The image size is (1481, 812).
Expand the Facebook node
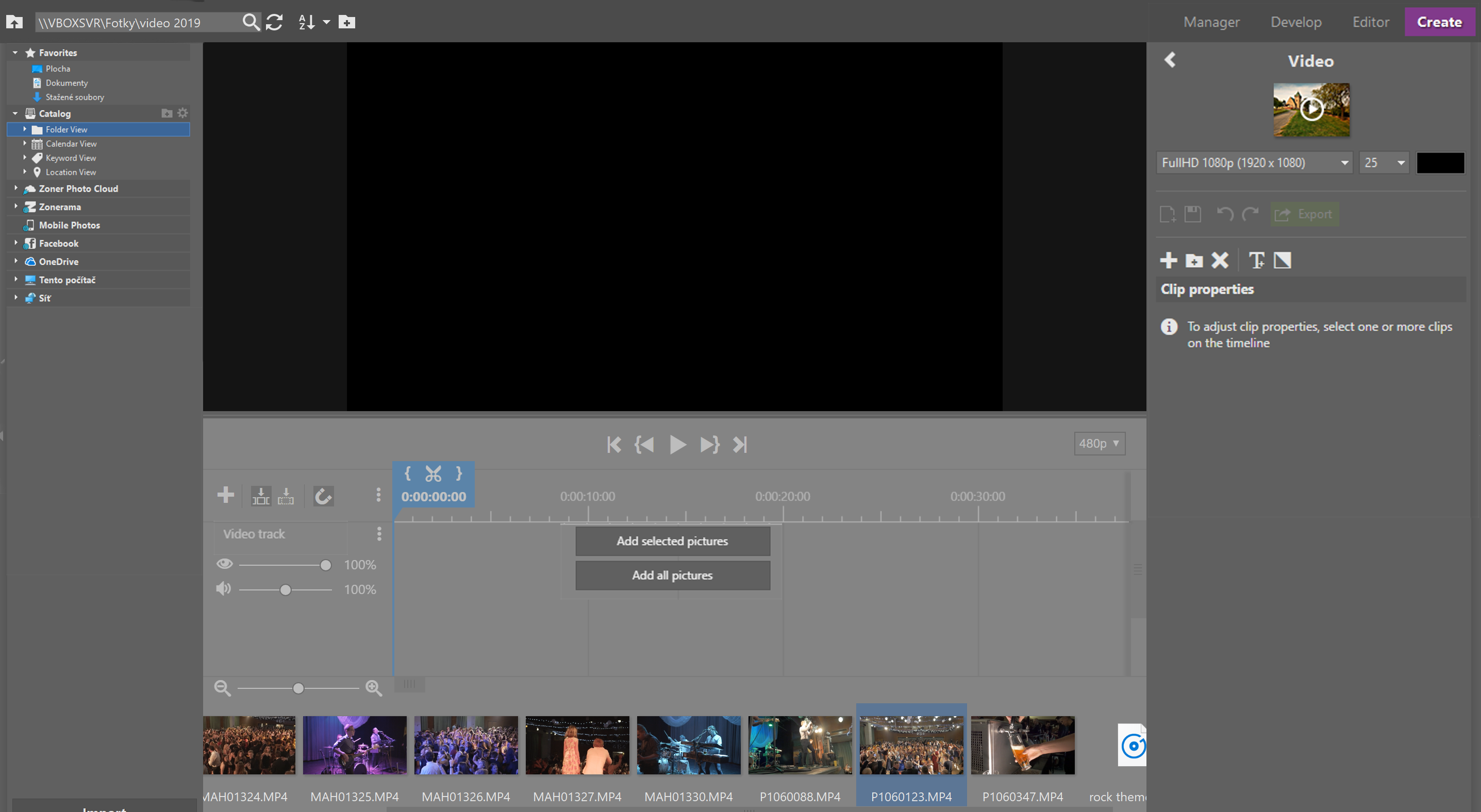coord(16,243)
